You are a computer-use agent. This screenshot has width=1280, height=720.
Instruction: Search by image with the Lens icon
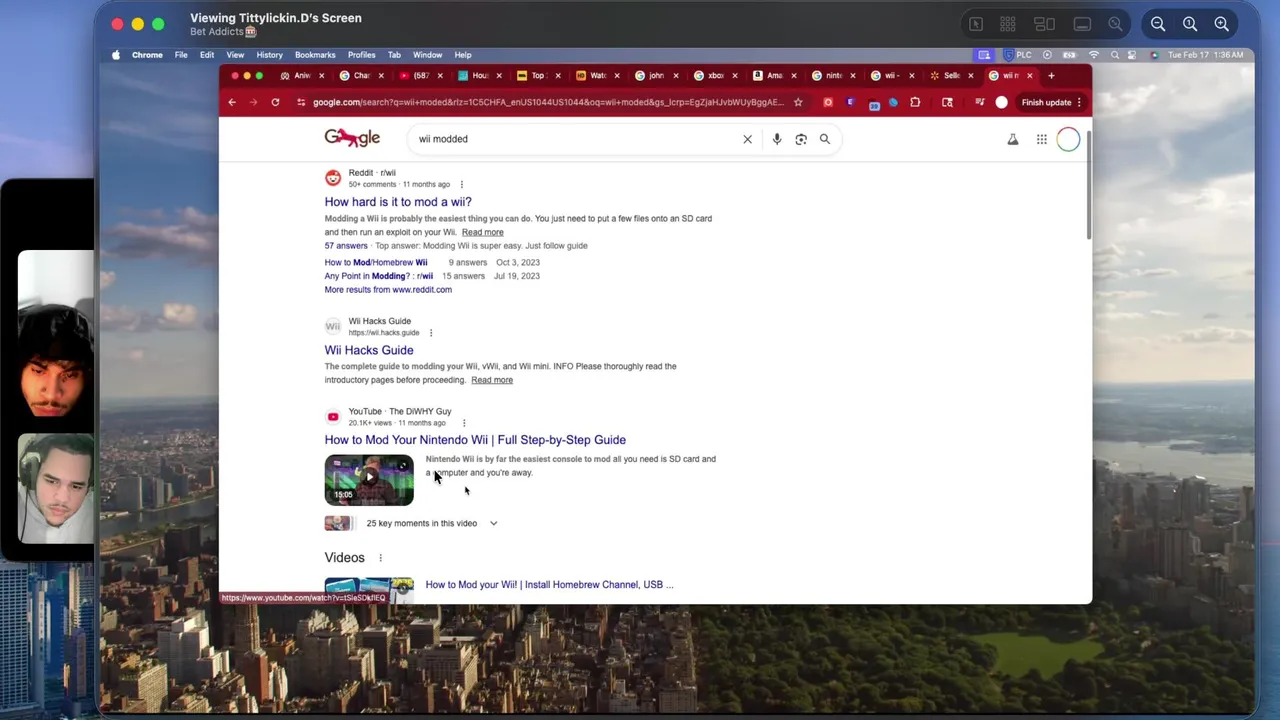pyautogui.click(x=801, y=139)
